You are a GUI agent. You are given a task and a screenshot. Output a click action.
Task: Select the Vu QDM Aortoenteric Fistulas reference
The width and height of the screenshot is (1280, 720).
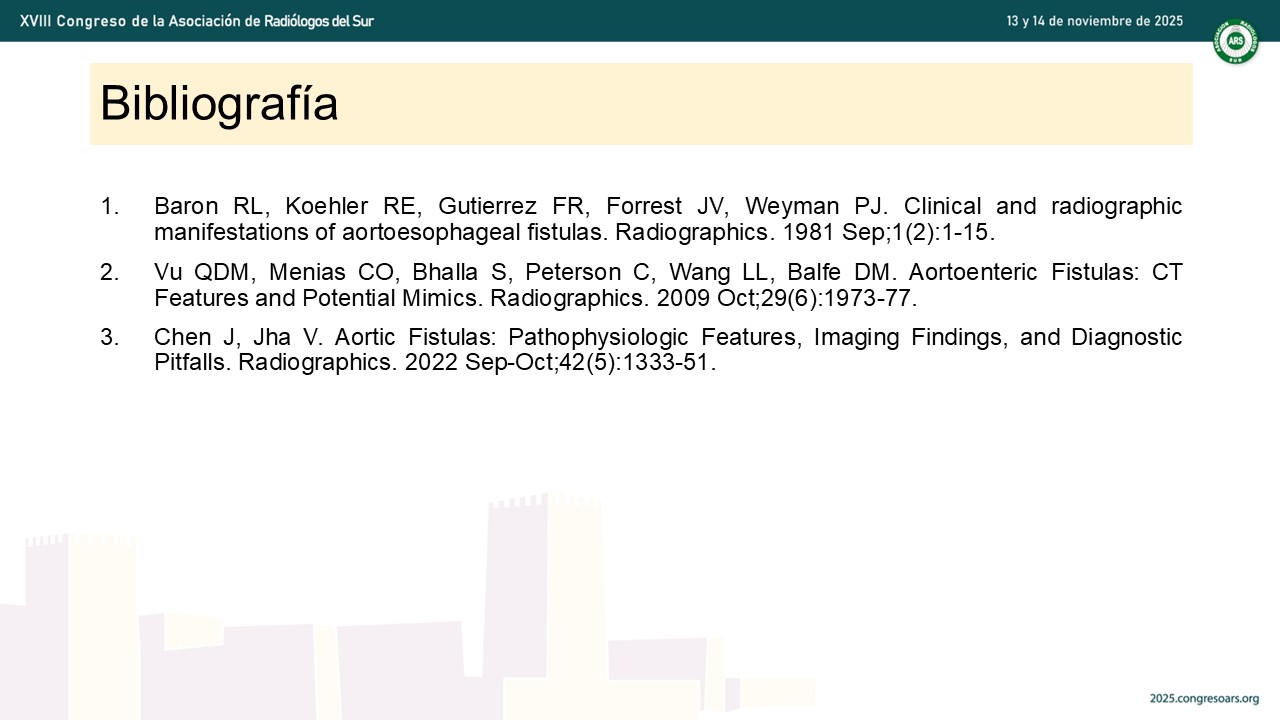coord(668,285)
